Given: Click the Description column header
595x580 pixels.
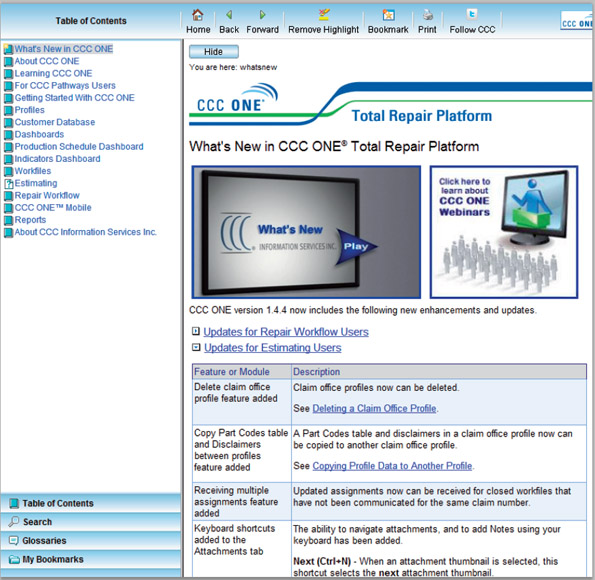Looking at the screenshot, I should pyautogui.click(x=439, y=372).
